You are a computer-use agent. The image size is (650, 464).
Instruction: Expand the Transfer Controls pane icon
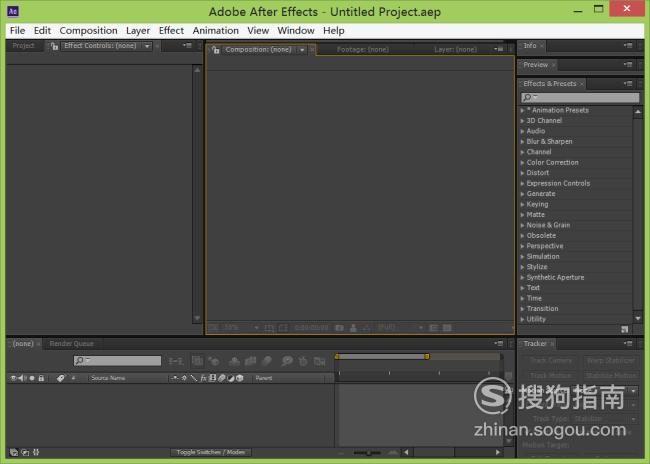pyautogui.click(x=25, y=452)
